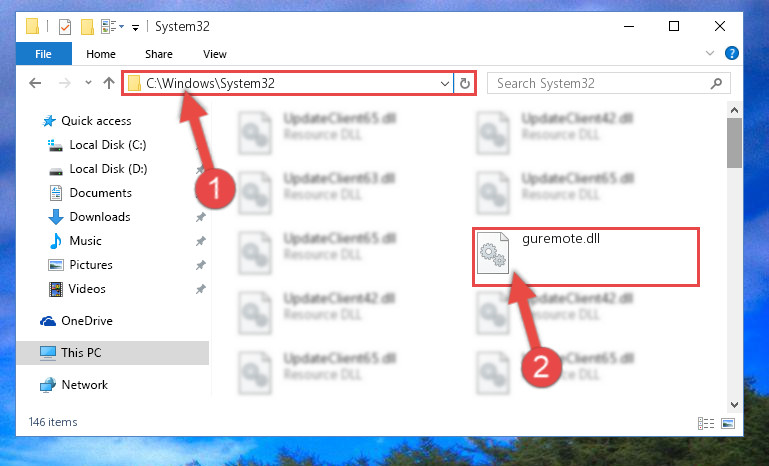The width and height of the screenshot is (769, 466).
Task: Open OneDrive from the navigation pane
Action: coord(87,321)
